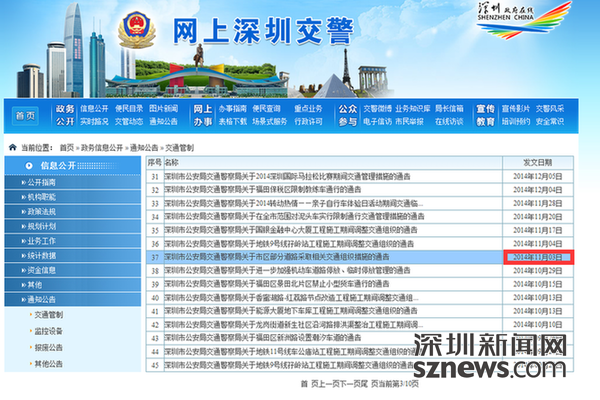Expand 公开指南 in the sidebar

(x=42, y=184)
